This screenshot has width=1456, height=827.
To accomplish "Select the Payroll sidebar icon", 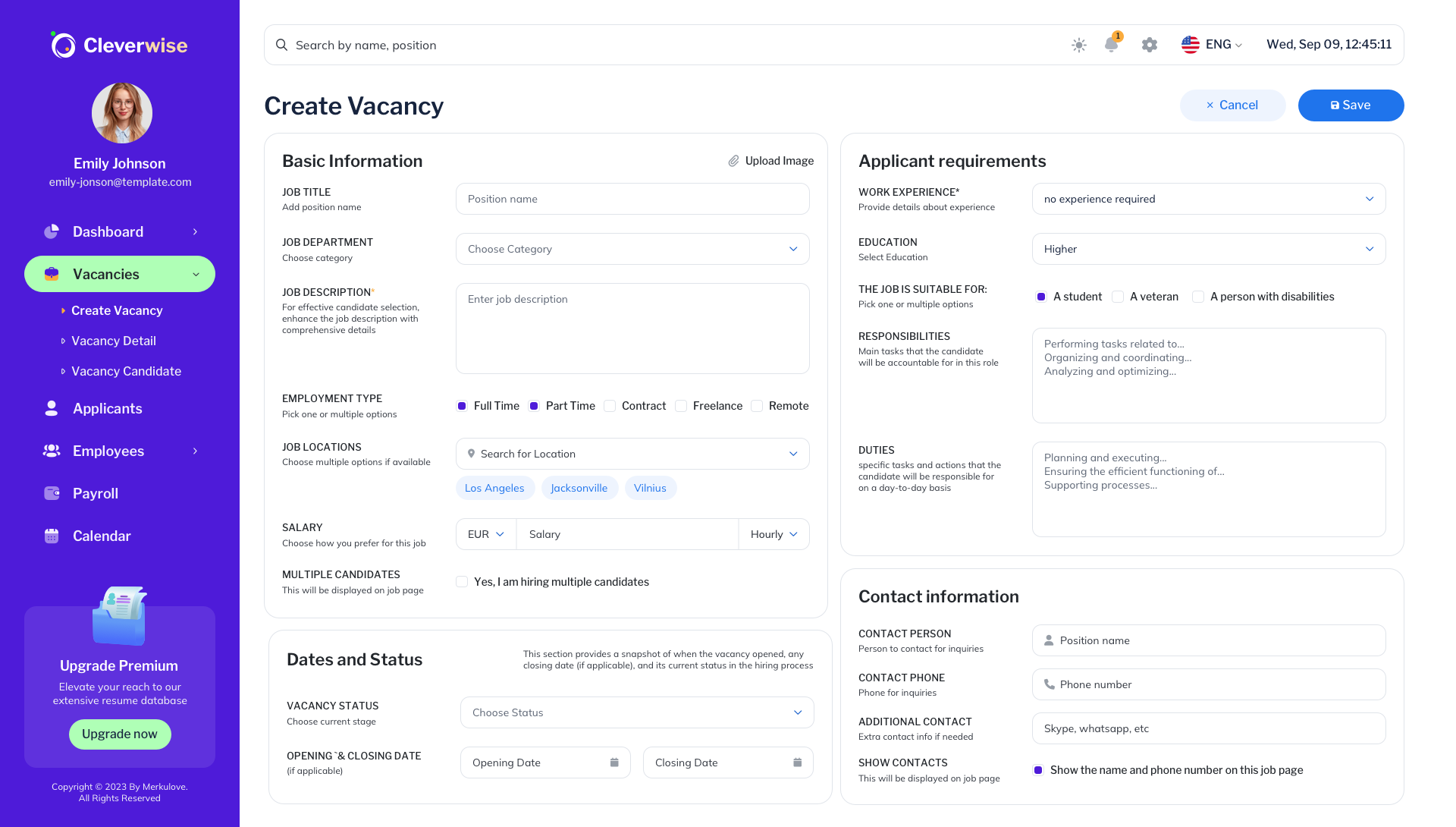I will [51, 493].
